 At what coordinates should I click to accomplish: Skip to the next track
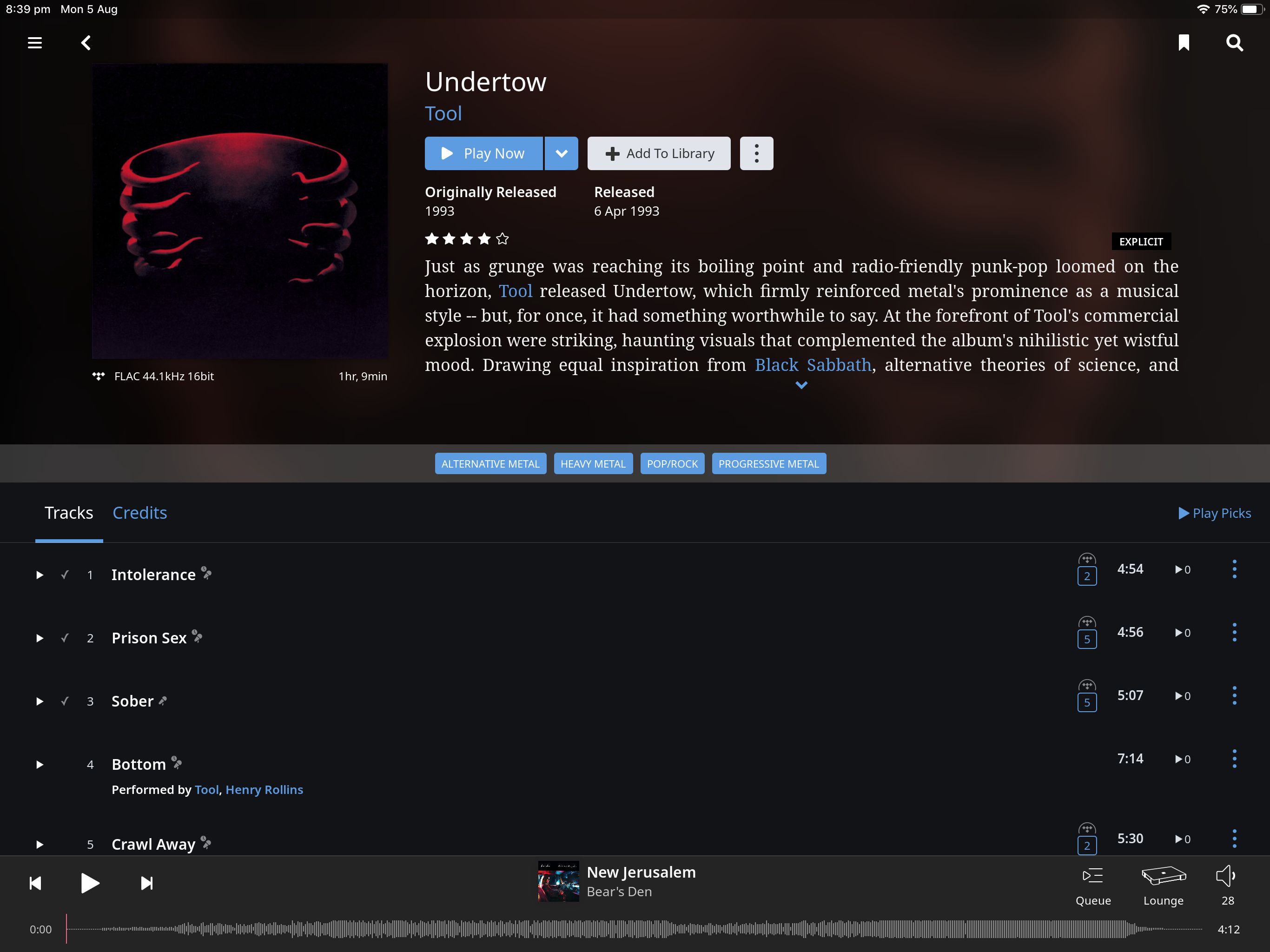pyautogui.click(x=147, y=883)
